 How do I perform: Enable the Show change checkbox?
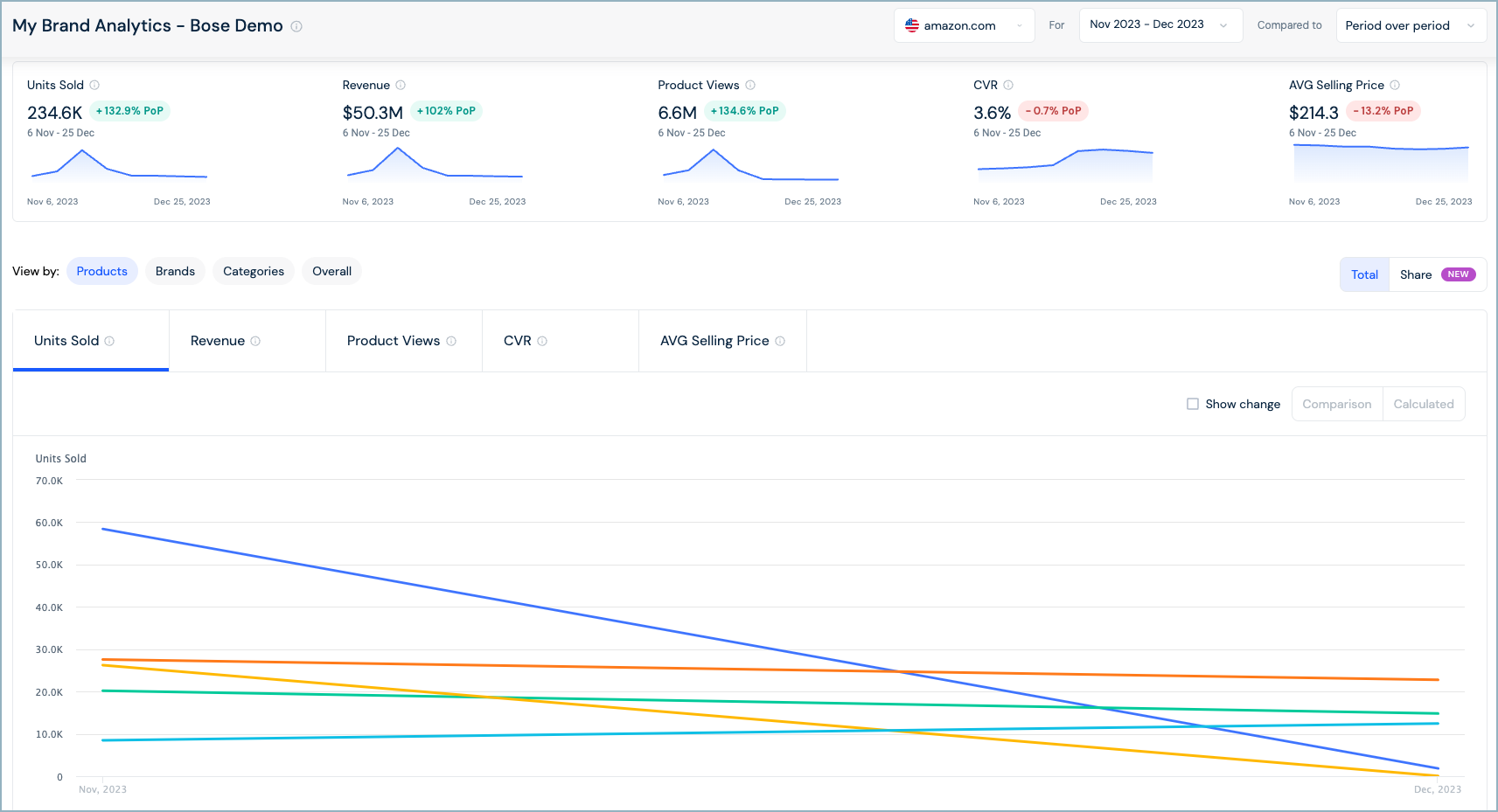1193,404
